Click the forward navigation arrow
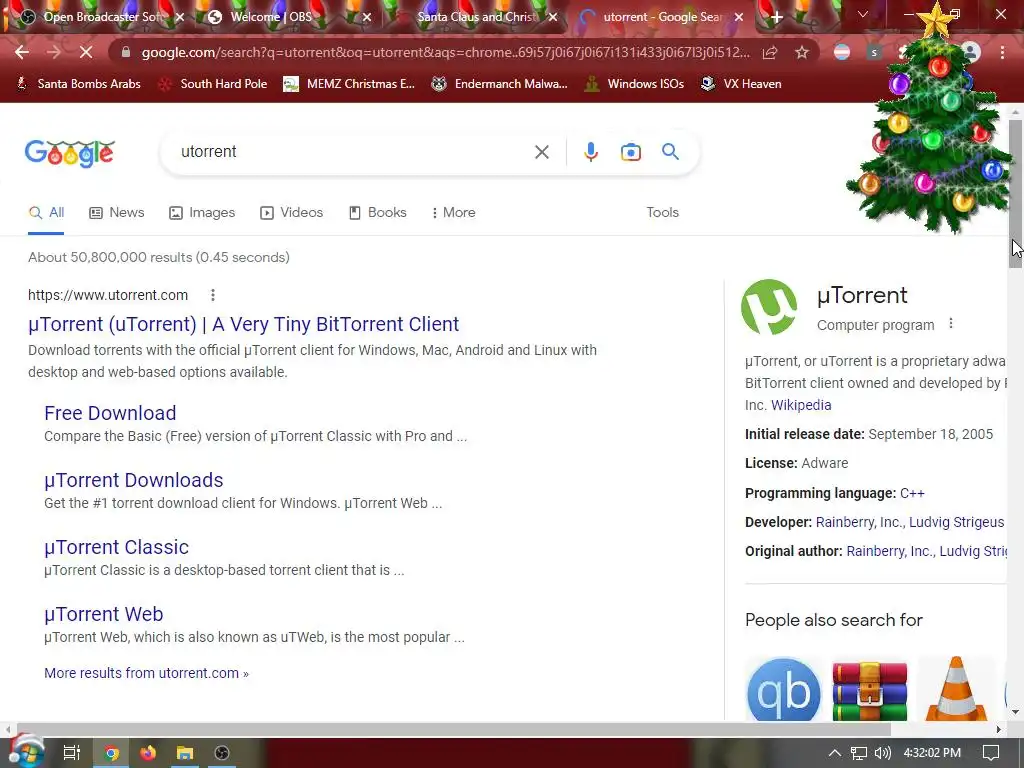This screenshot has width=1024, height=768. click(x=54, y=52)
